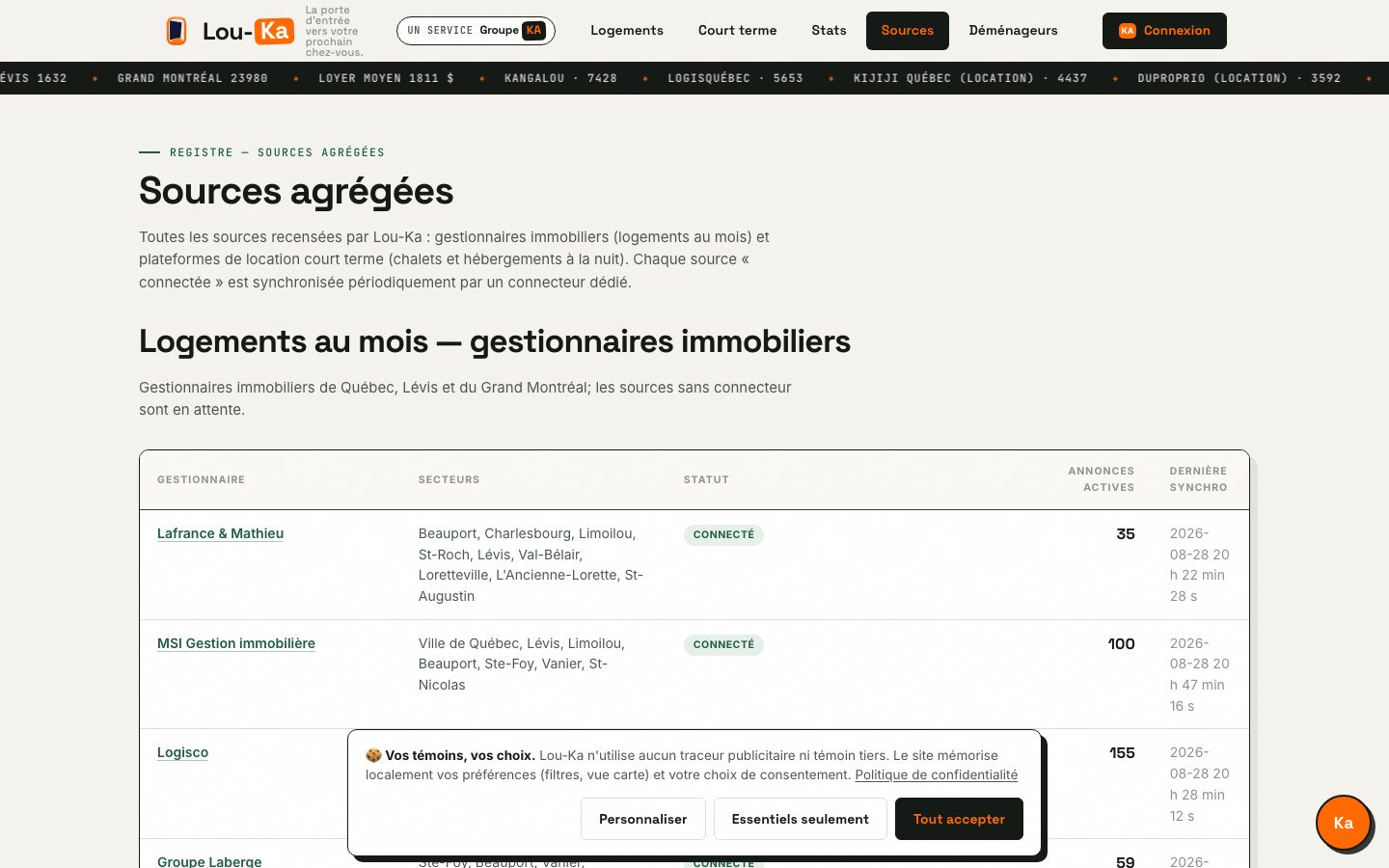Image resolution: width=1389 pixels, height=868 pixels.
Task: Open the Groupe Laberge link
Action: 209,861
